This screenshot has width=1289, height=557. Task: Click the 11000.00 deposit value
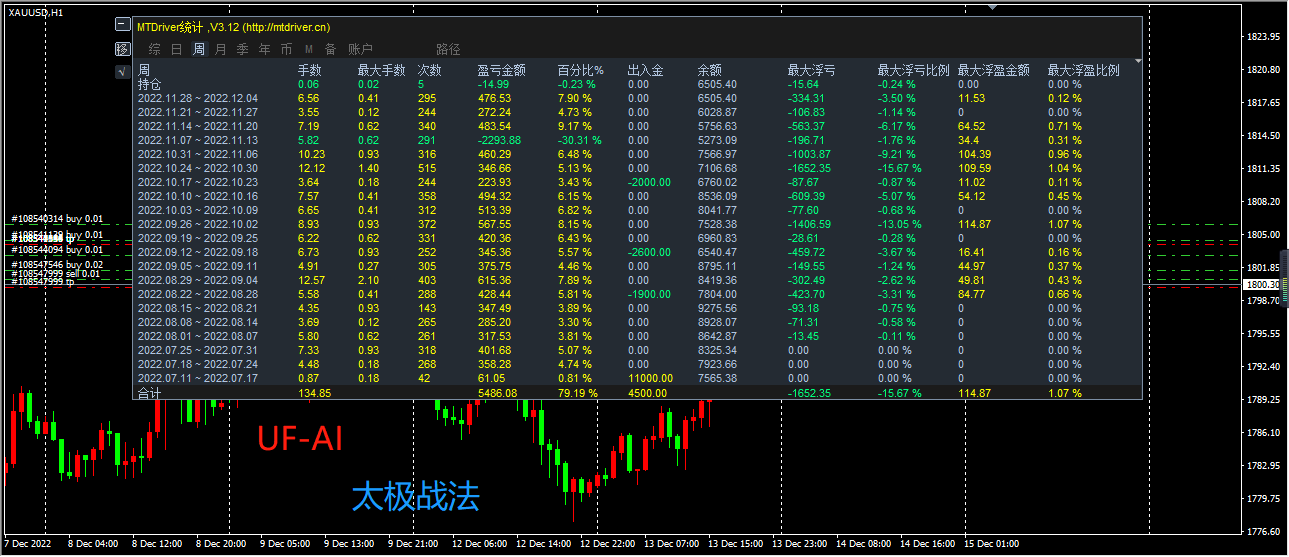coord(648,378)
